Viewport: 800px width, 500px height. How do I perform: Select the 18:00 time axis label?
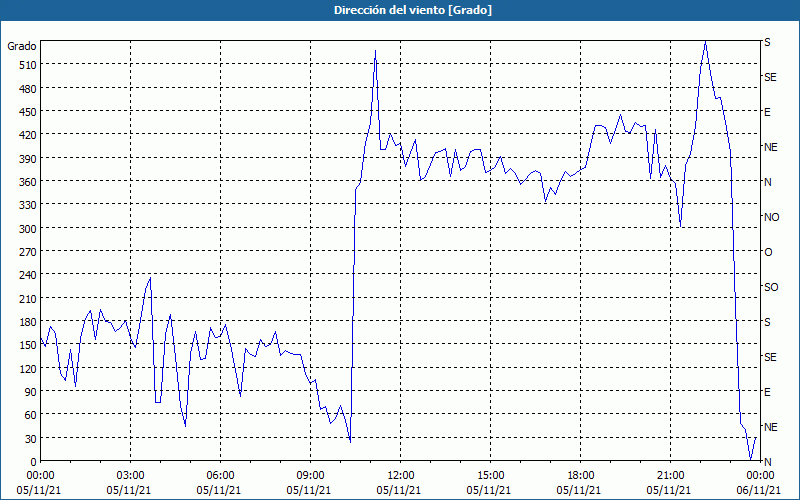pos(581,476)
